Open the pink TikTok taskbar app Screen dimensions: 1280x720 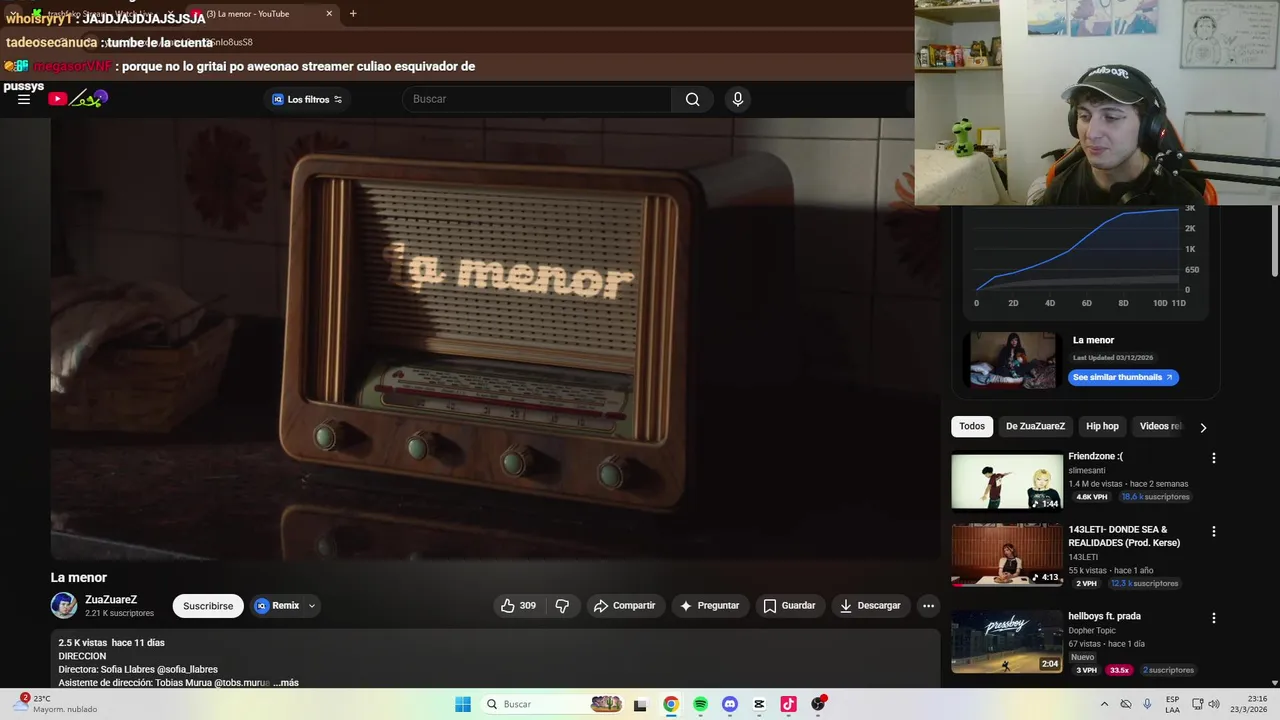[788, 704]
